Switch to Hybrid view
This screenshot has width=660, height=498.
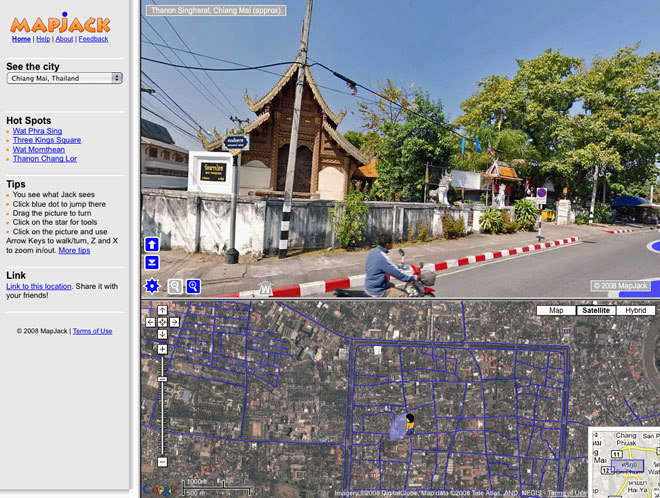[636, 311]
